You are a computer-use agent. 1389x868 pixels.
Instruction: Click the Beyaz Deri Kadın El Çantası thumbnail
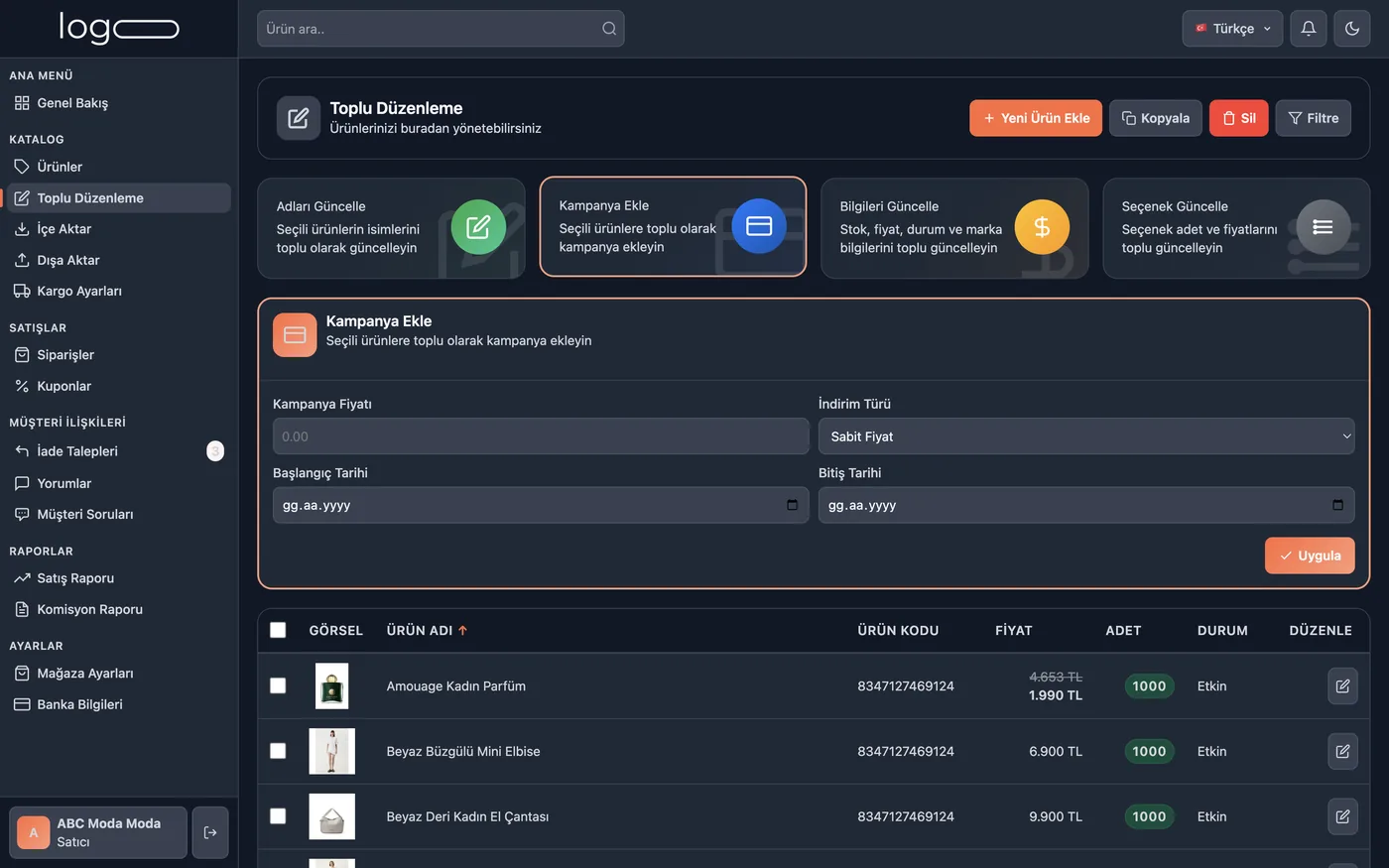331,816
